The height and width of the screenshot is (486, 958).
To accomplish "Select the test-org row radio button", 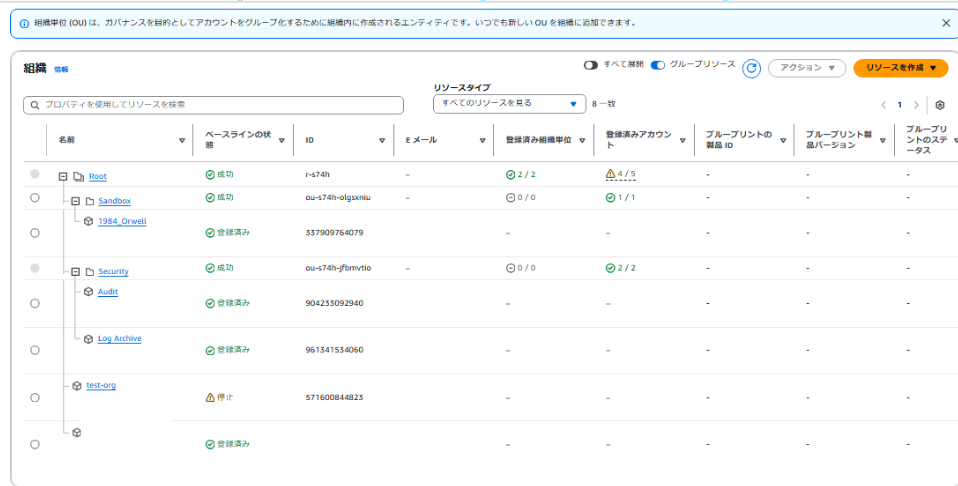I will point(35,397).
